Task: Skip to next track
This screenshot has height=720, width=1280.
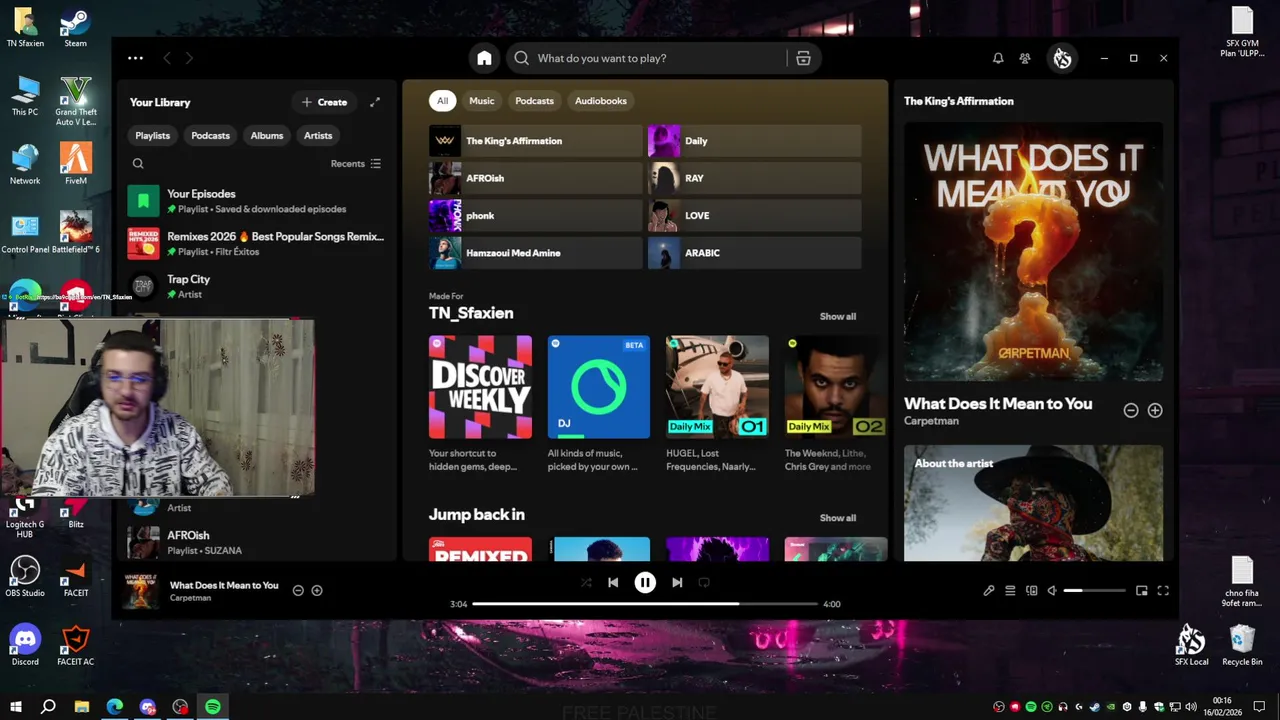Action: 677,582
